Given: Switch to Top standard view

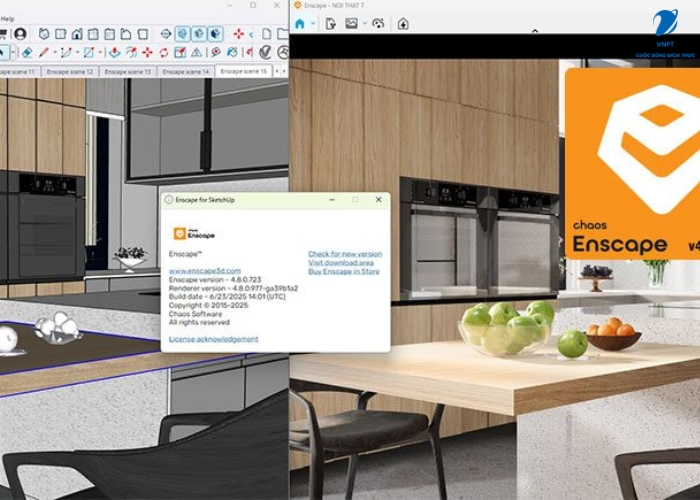Looking at the screenshot, I should tap(61, 34).
